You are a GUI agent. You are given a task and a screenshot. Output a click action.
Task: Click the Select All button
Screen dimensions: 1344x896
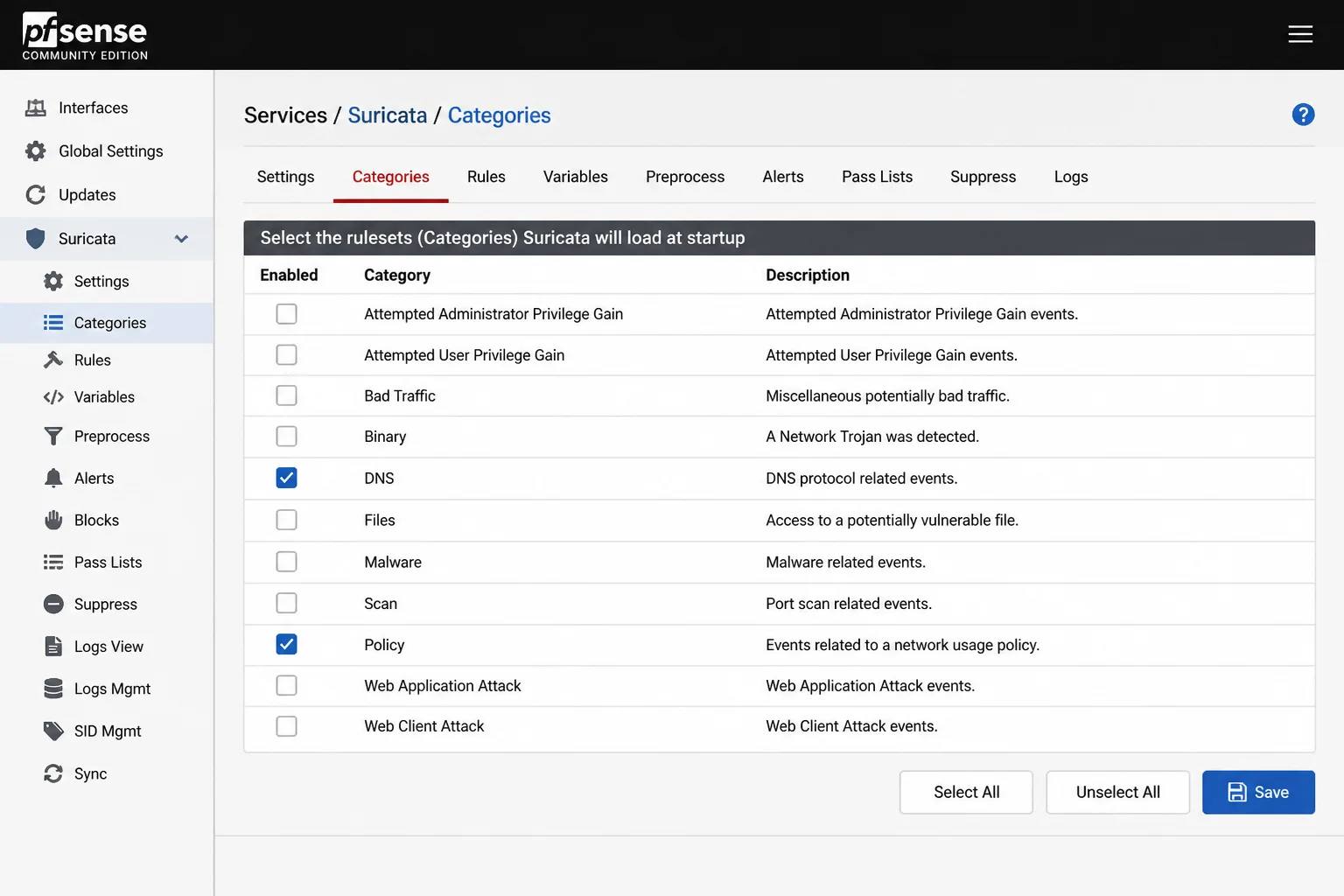(x=966, y=792)
